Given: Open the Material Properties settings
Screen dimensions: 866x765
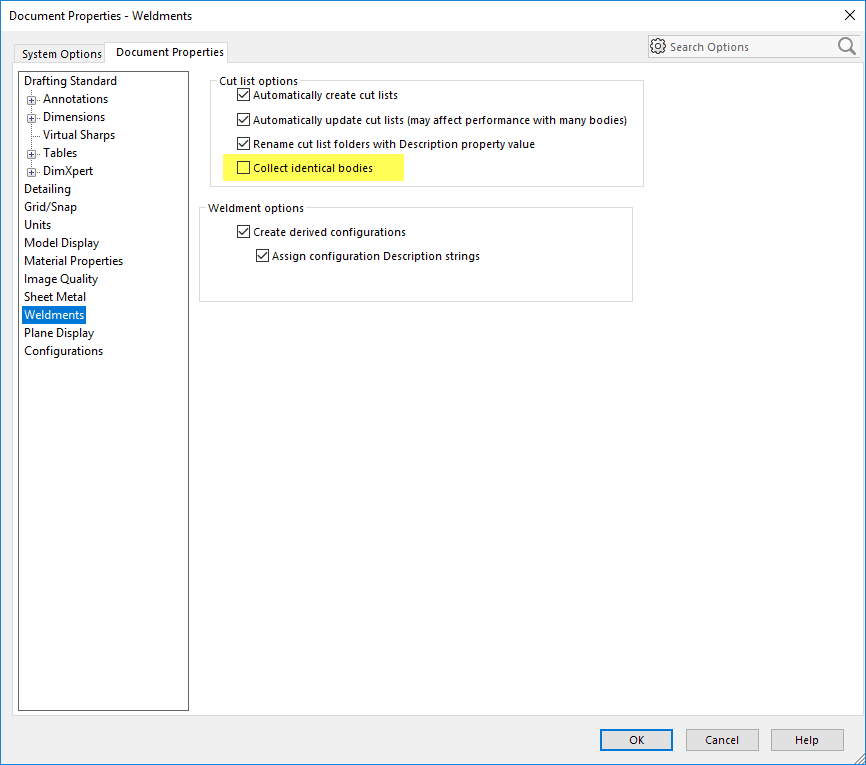Looking at the screenshot, I should pyautogui.click(x=73, y=261).
